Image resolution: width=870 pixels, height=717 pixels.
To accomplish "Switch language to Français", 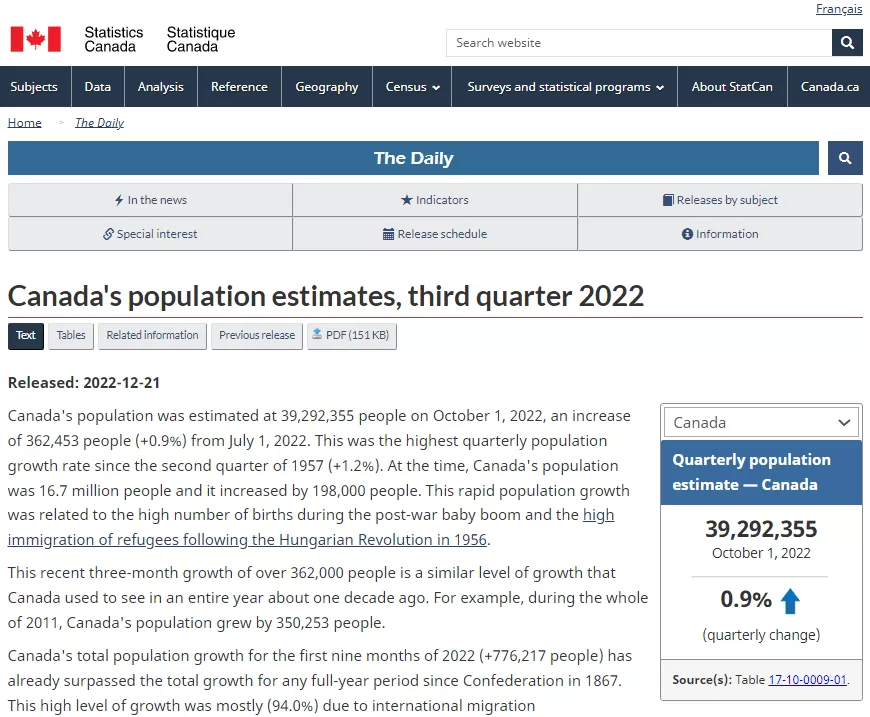I will coord(839,9).
